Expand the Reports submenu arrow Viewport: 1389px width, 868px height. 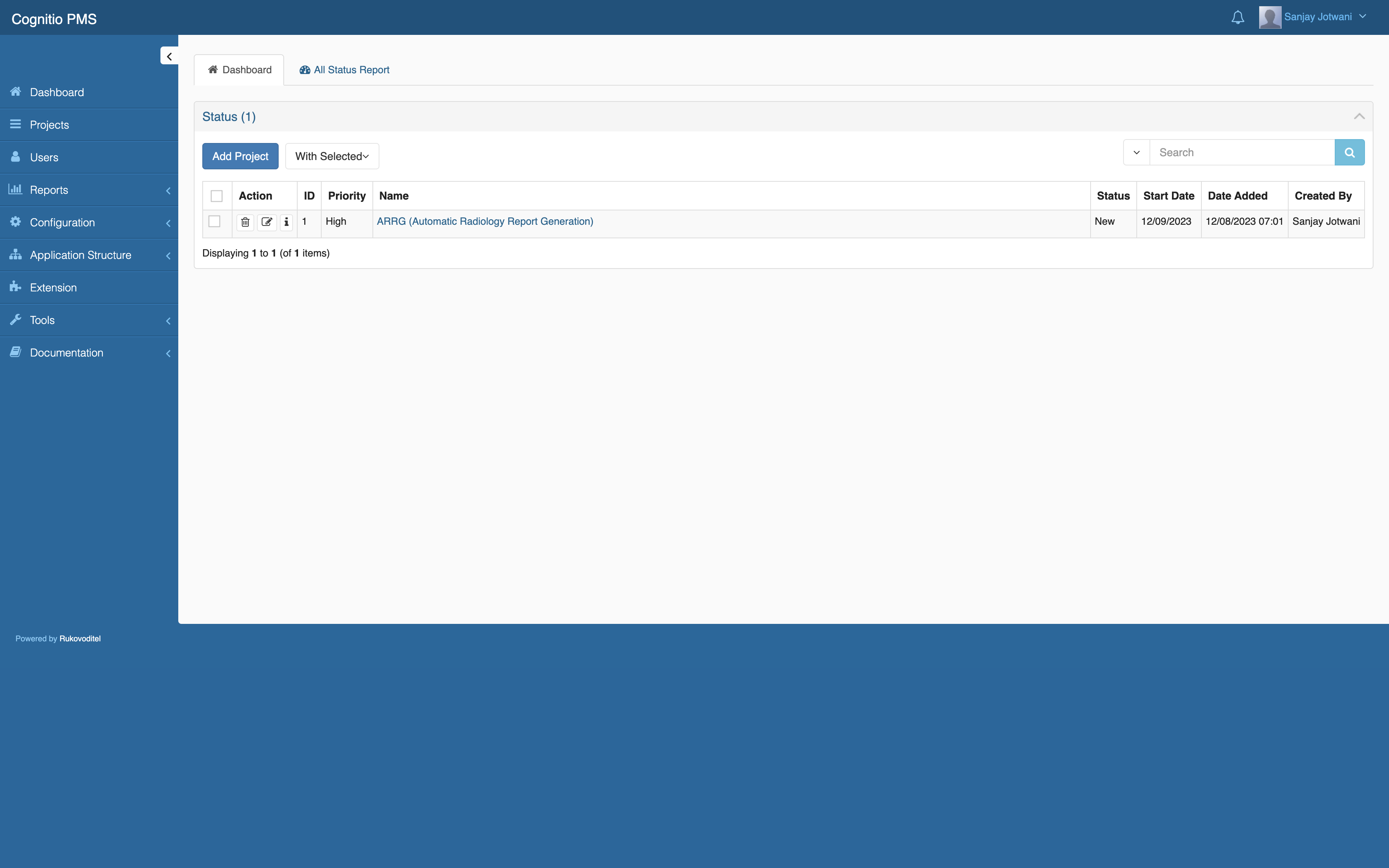168,191
